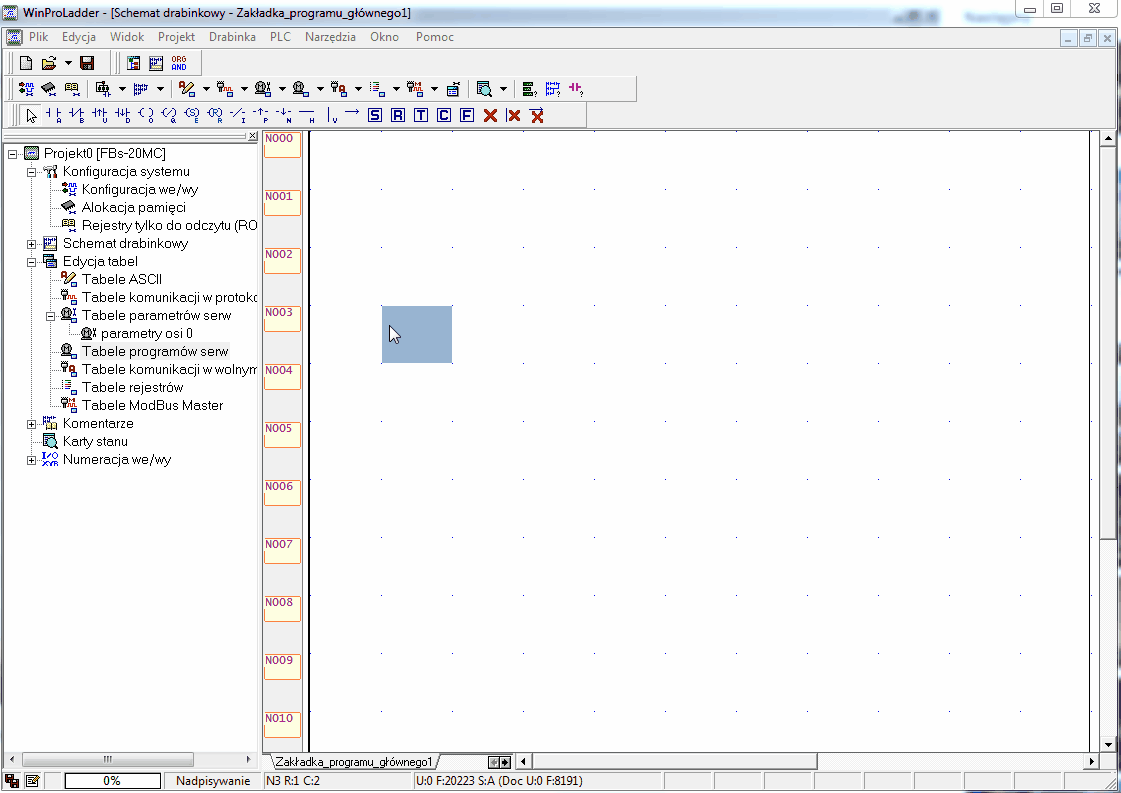Select Karty stanu in the project tree
The height and width of the screenshot is (793, 1121).
tap(96, 442)
